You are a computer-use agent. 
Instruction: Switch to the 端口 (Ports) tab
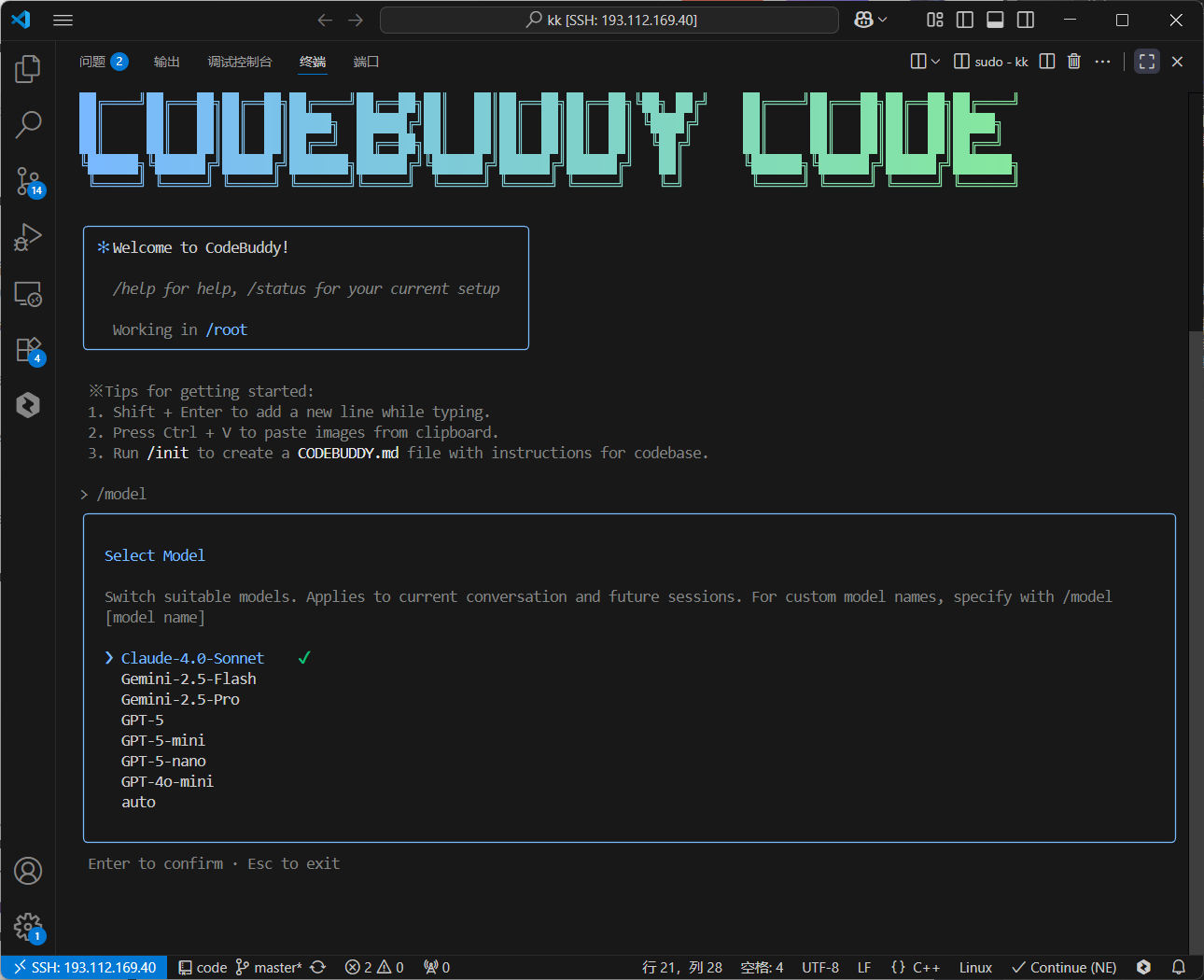(367, 62)
